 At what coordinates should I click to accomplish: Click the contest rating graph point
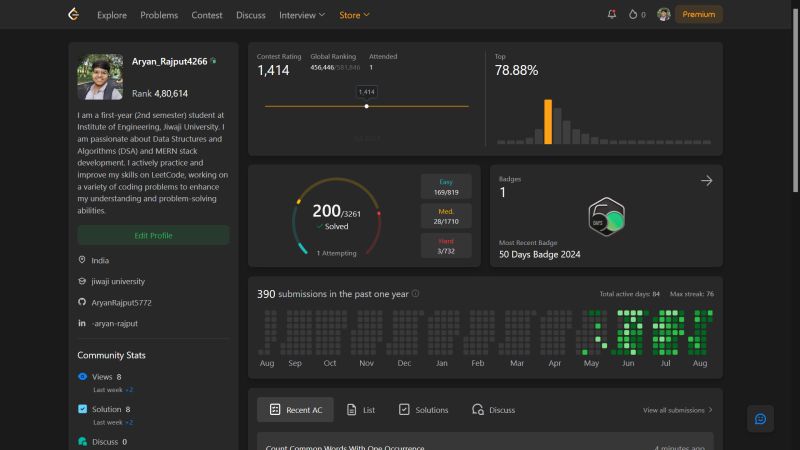[x=366, y=106]
